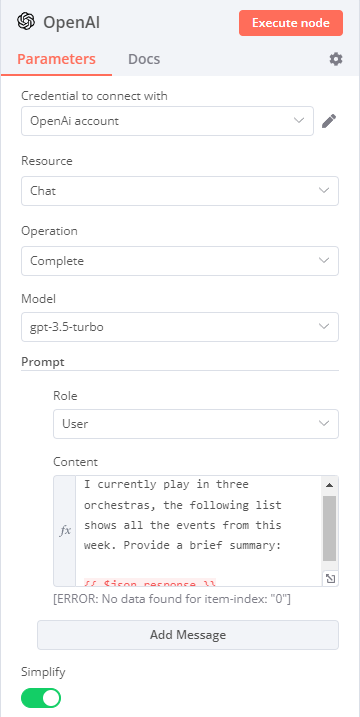Expand the Role dropdown set to User
The height and width of the screenshot is (717, 360).
(x=196, y=424)
